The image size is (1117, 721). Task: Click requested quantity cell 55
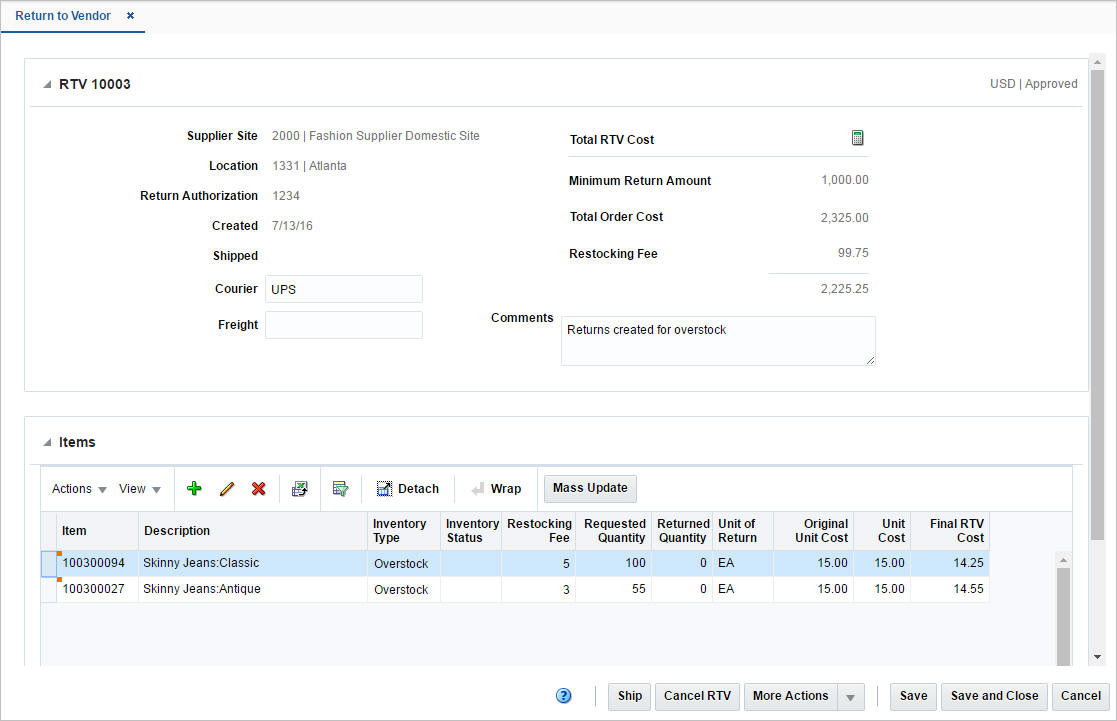click(613, 589)
